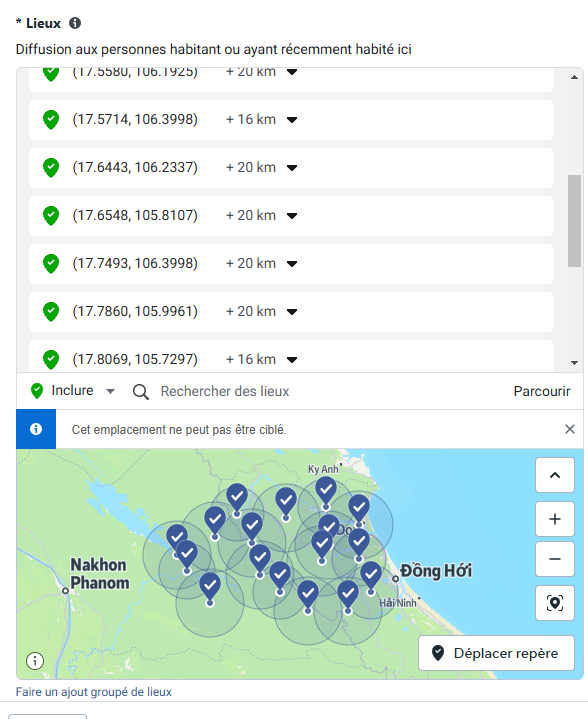Zoom in on the map with plus button

(x=555, y=519)
